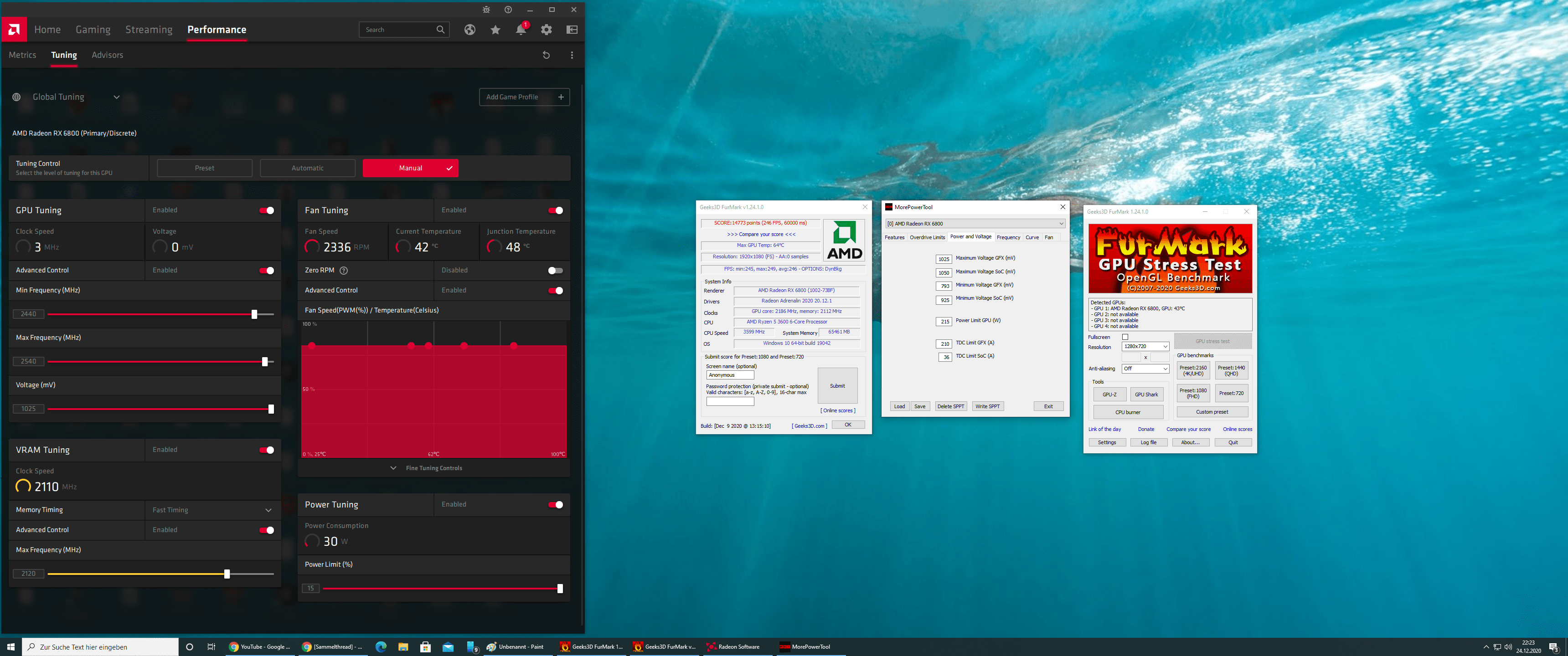Launch FurMark Preset:1080 FHD benchmark
This screenshot has height=656, width=1568.
point(1192,393)
